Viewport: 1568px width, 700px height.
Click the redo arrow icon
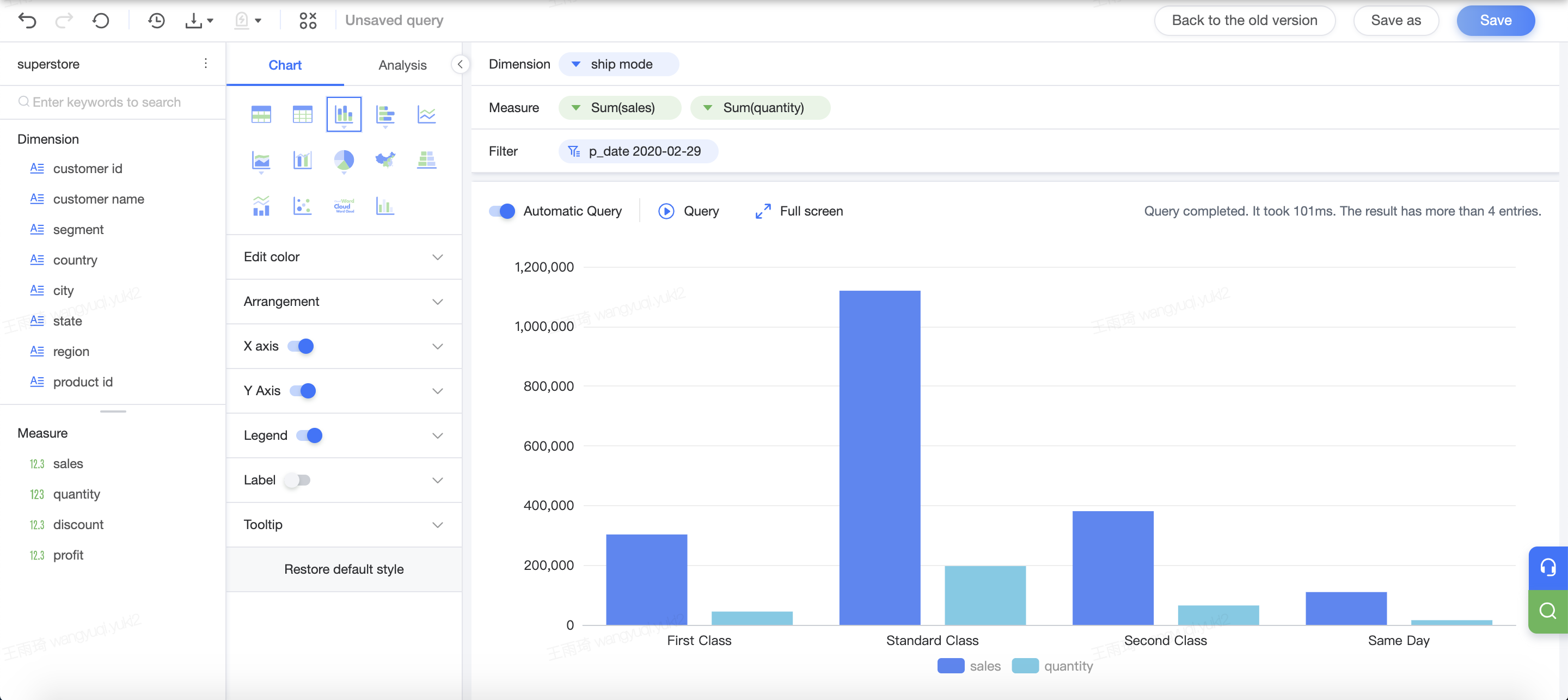[x=64, y=21]
